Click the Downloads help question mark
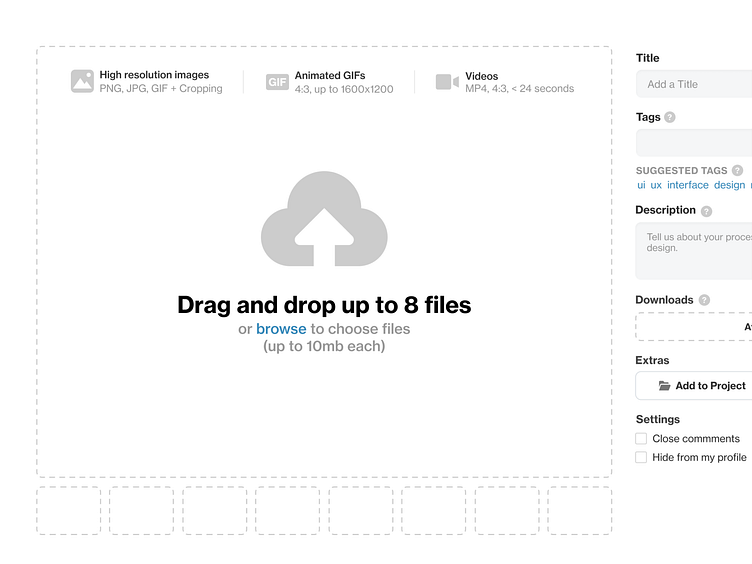The width and height of the screenshot is (752, 564). coord(704,300)
